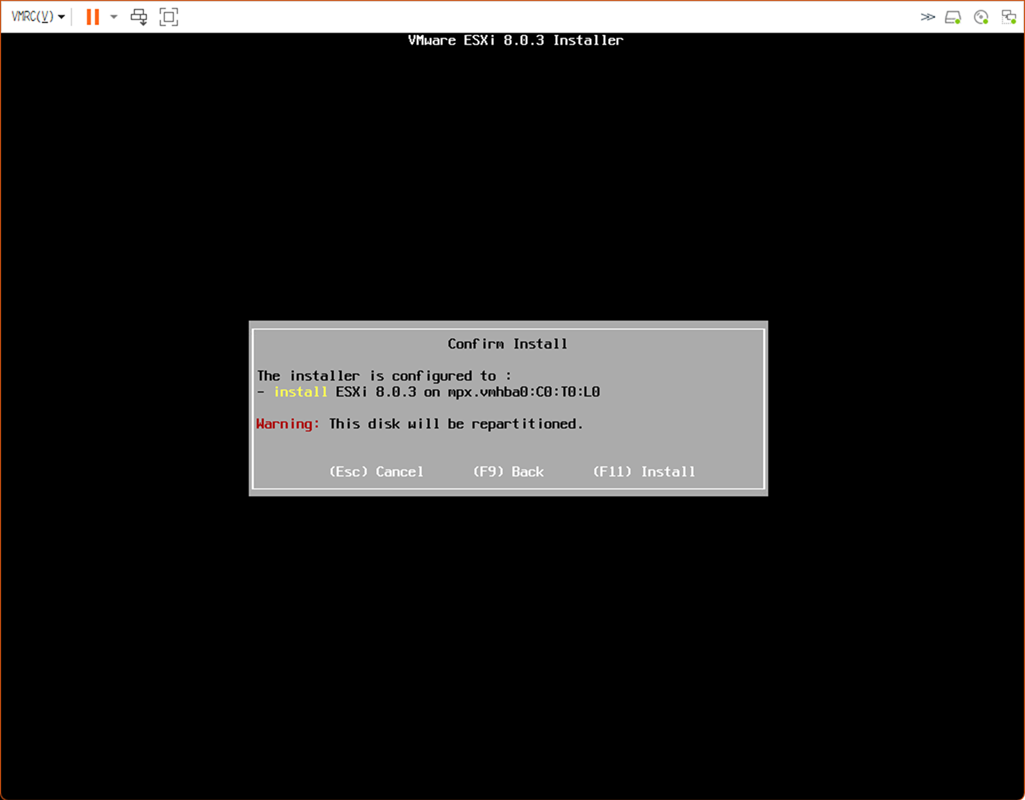The width and height of the screenshot is (1025, 800).
Task: Select the 'Confirm Install' dialog title
Action: click(x=507, y=344)
